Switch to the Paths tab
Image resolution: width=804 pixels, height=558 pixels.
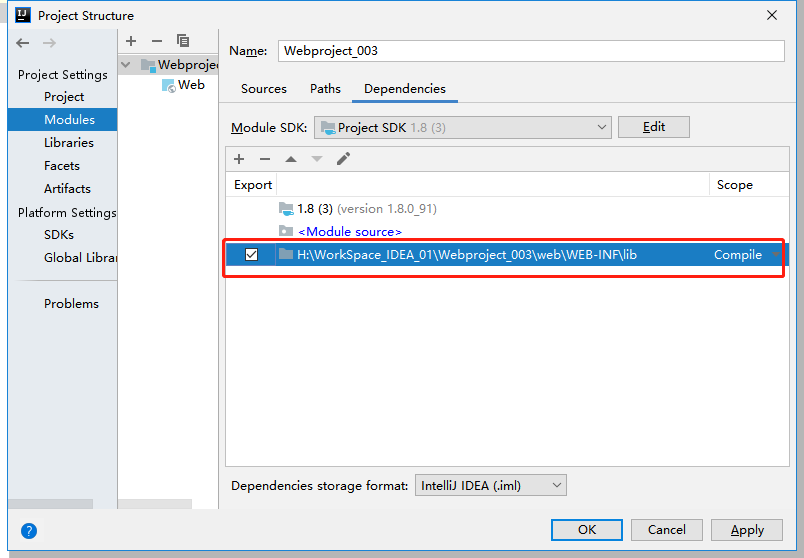(x=325, y=89)
